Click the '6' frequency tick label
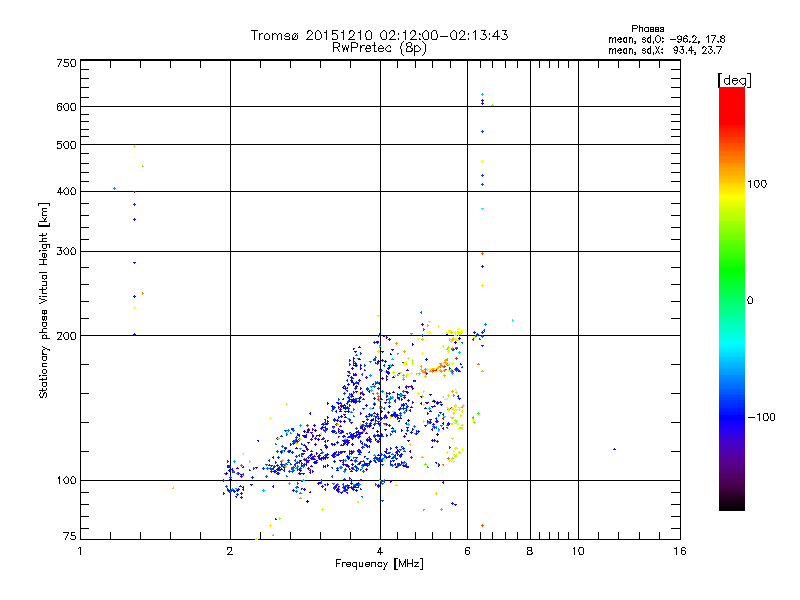The width and height of the screenshot is (800, 600). point(467,551)
